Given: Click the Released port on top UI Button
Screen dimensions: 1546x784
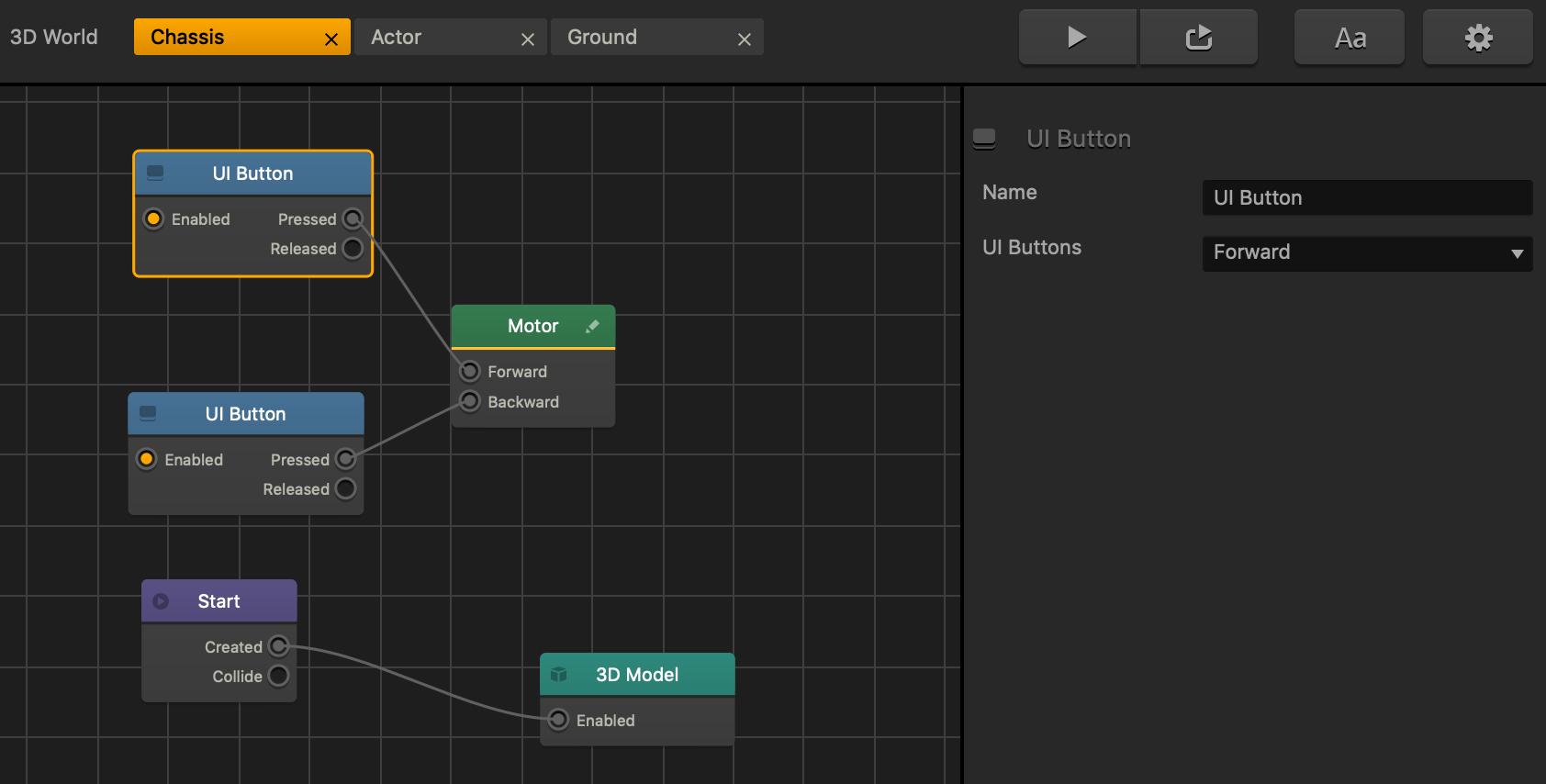Looking at the screenshot, I should click(353, 249).
